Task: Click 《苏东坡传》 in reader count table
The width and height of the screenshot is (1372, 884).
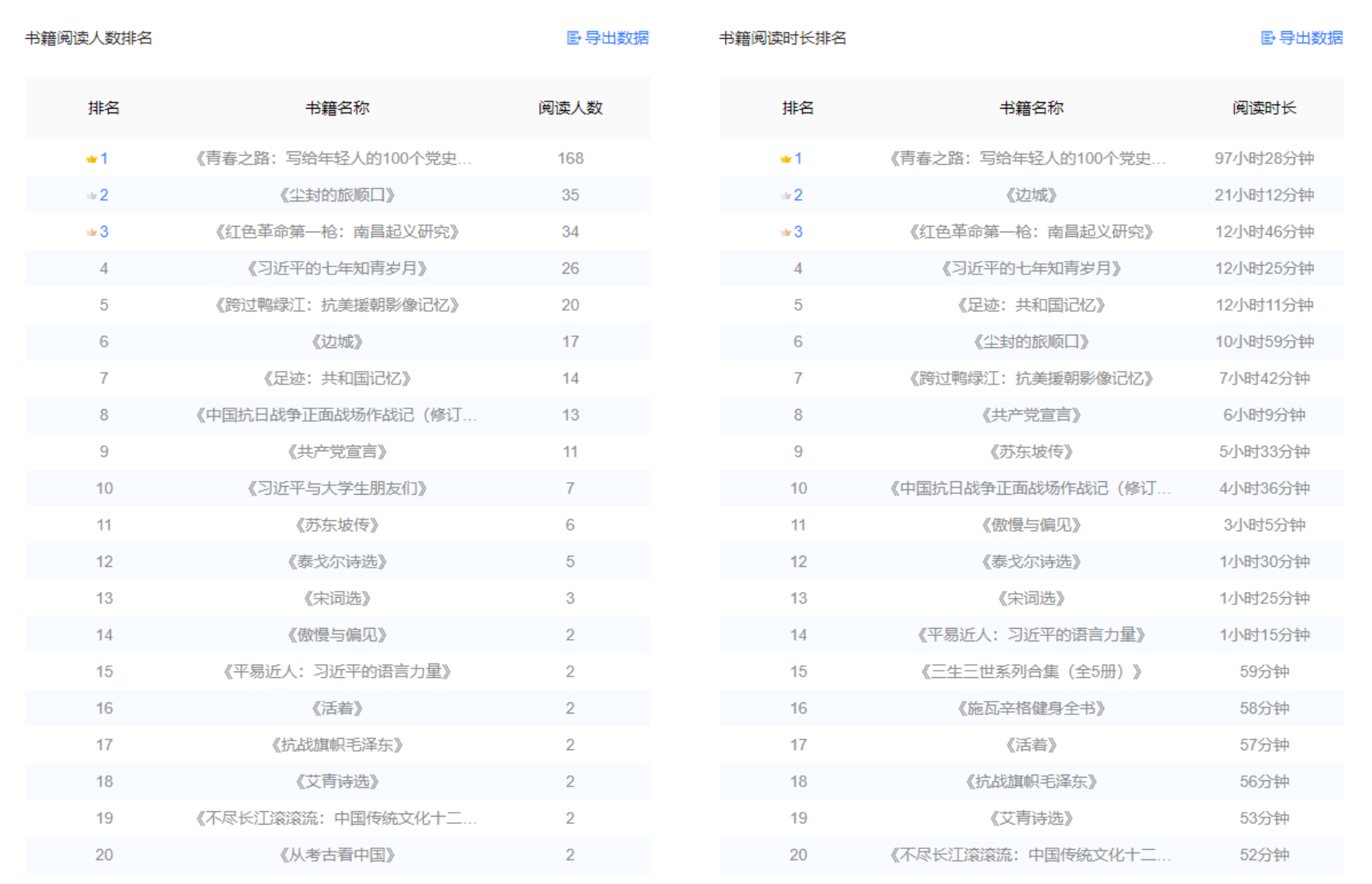Action: click(x=337, y=525)
